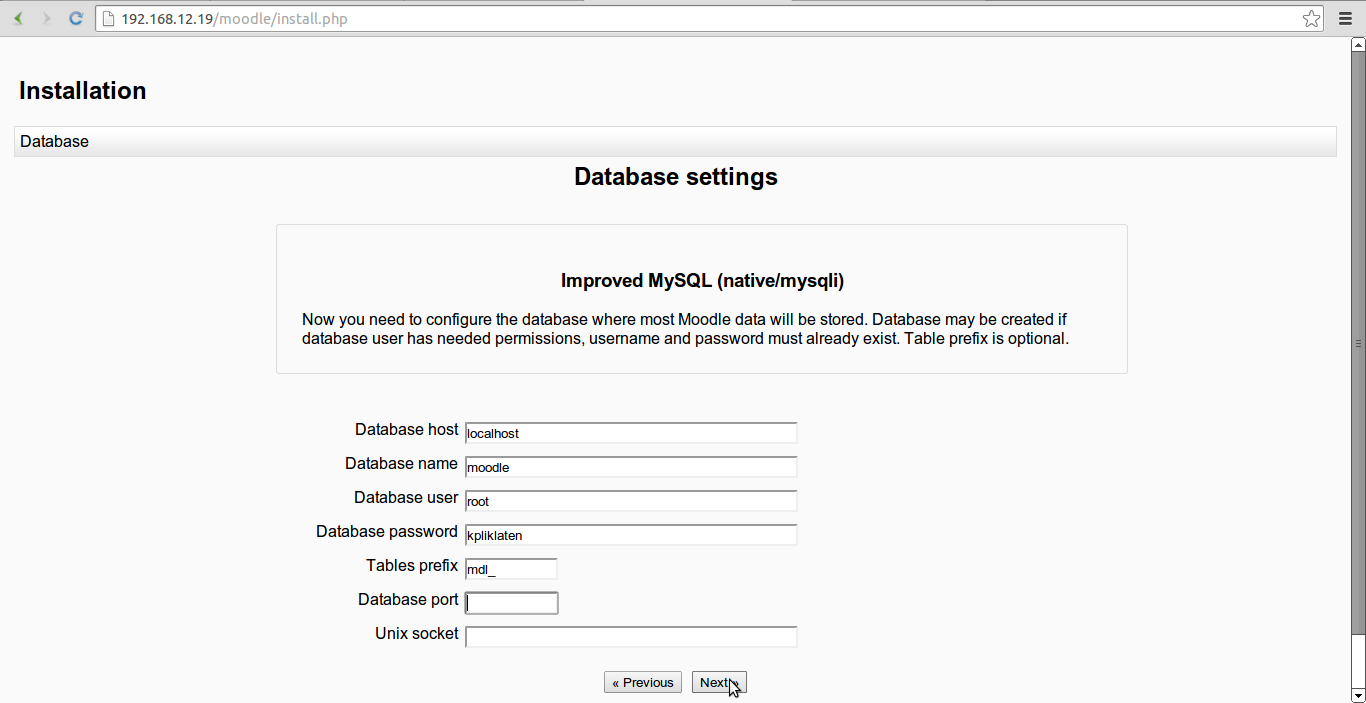1366x703 pixels.
Task: Click the browser back arrow icon
Action: pyautogui.click(x=18, y=18)
